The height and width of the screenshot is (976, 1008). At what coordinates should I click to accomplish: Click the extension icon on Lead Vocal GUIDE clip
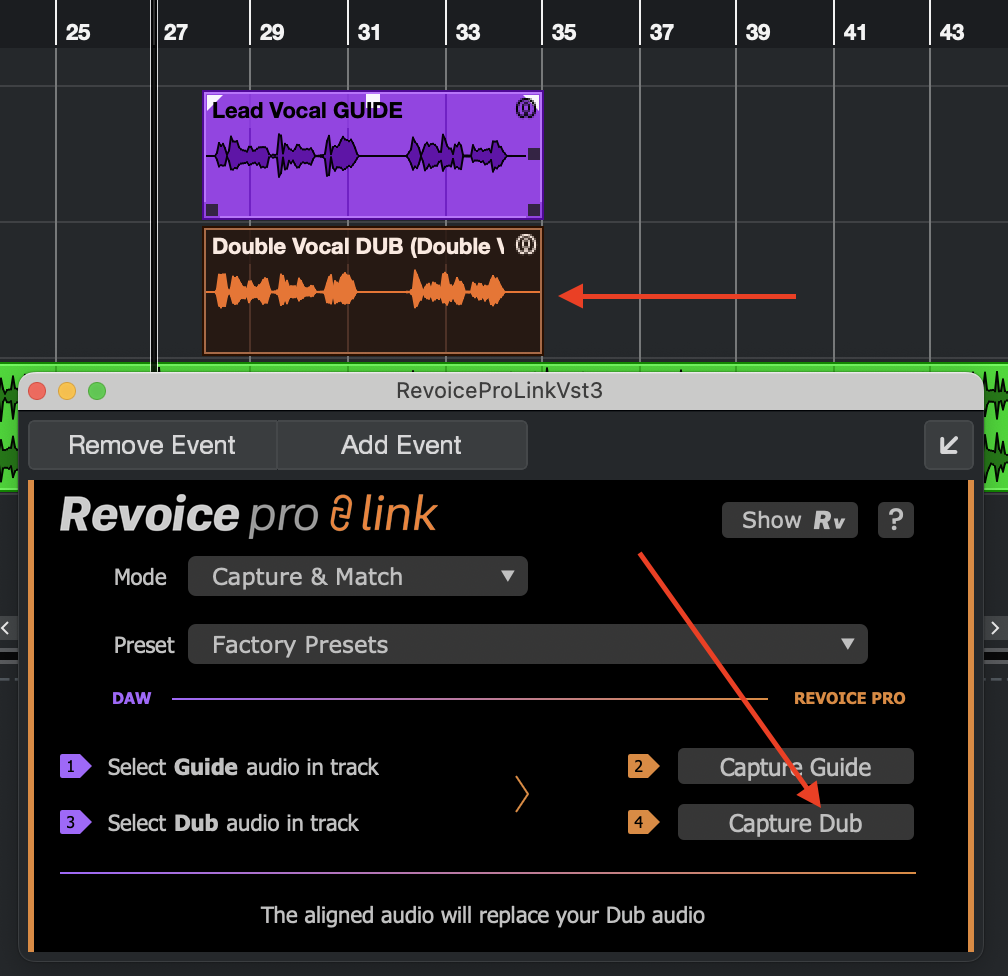click(526, 108)
